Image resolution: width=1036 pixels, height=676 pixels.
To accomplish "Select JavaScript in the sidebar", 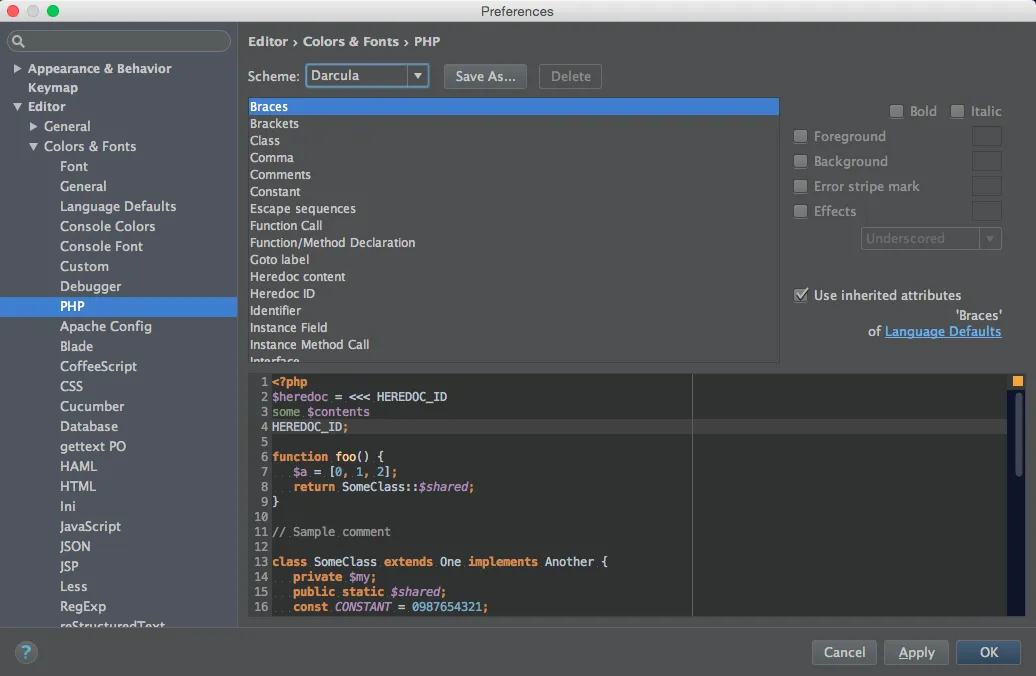I will tap(90, 526).
